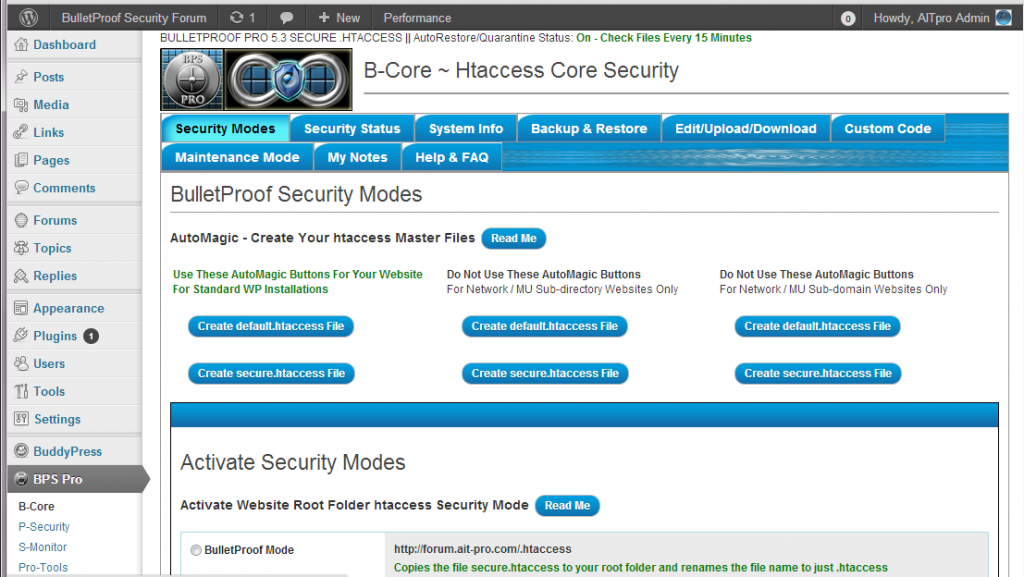Open P-Security in the sidebar
This screenshot has width=1024, height=577.
click(x=44, y=527)
